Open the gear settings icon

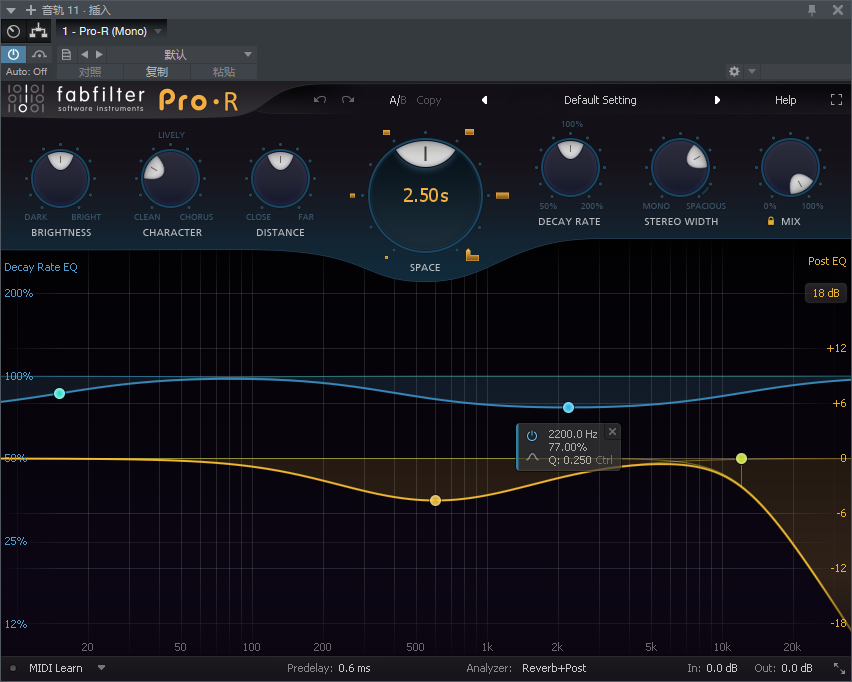(734, 71)
